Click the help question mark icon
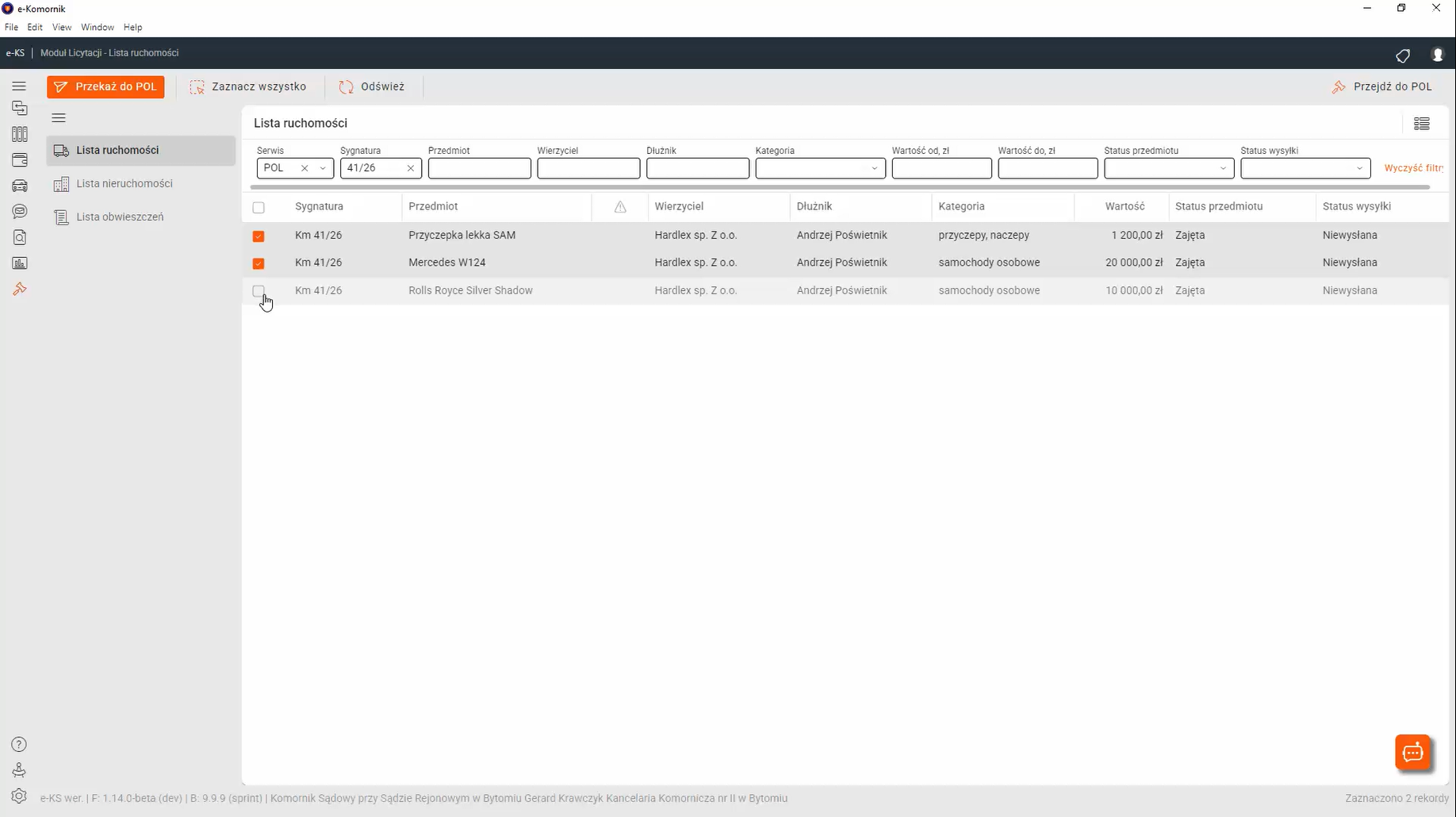This screenshot has width=1456, height=817. pos(19,745)
